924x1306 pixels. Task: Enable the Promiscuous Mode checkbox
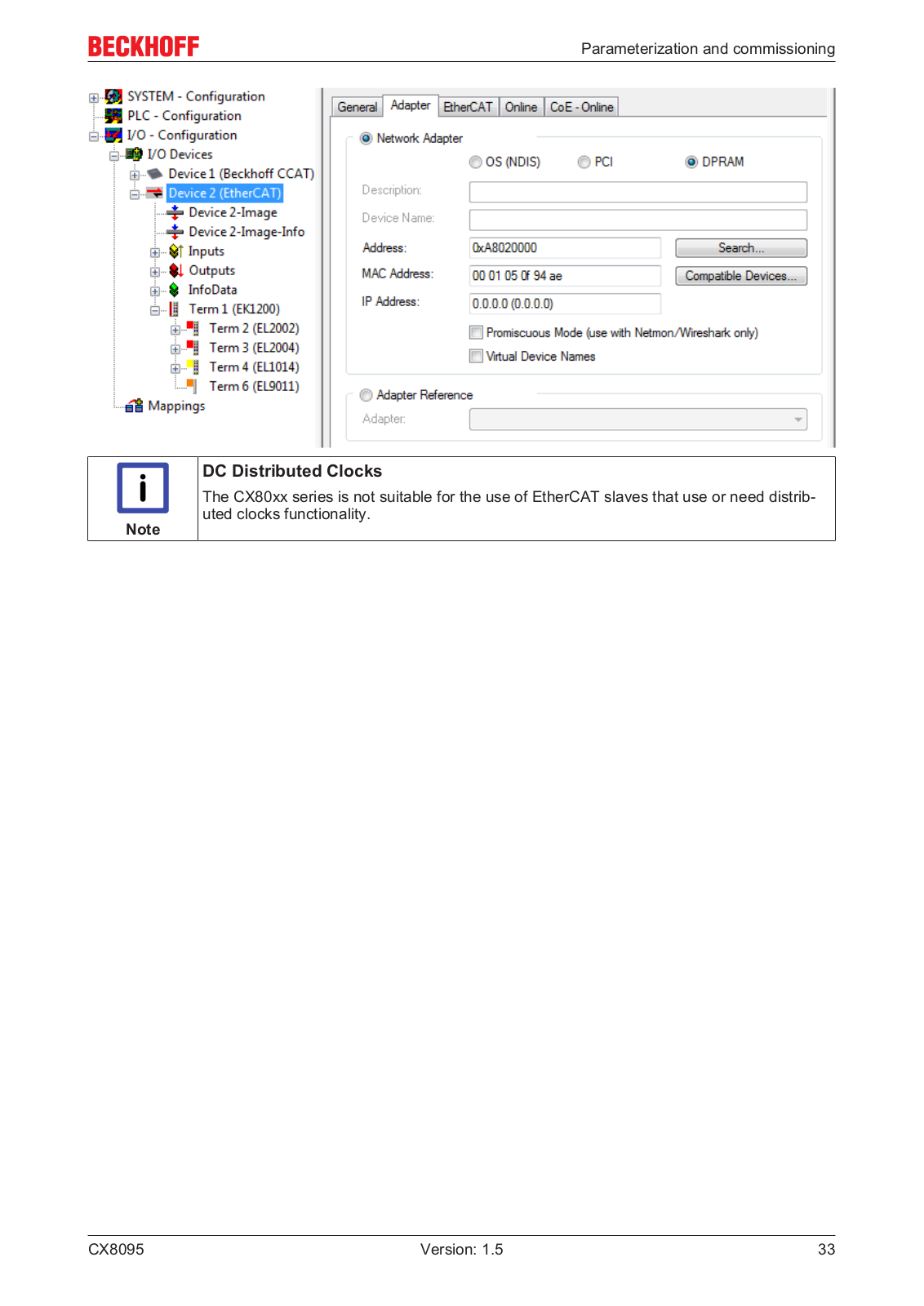click(476, 332)
